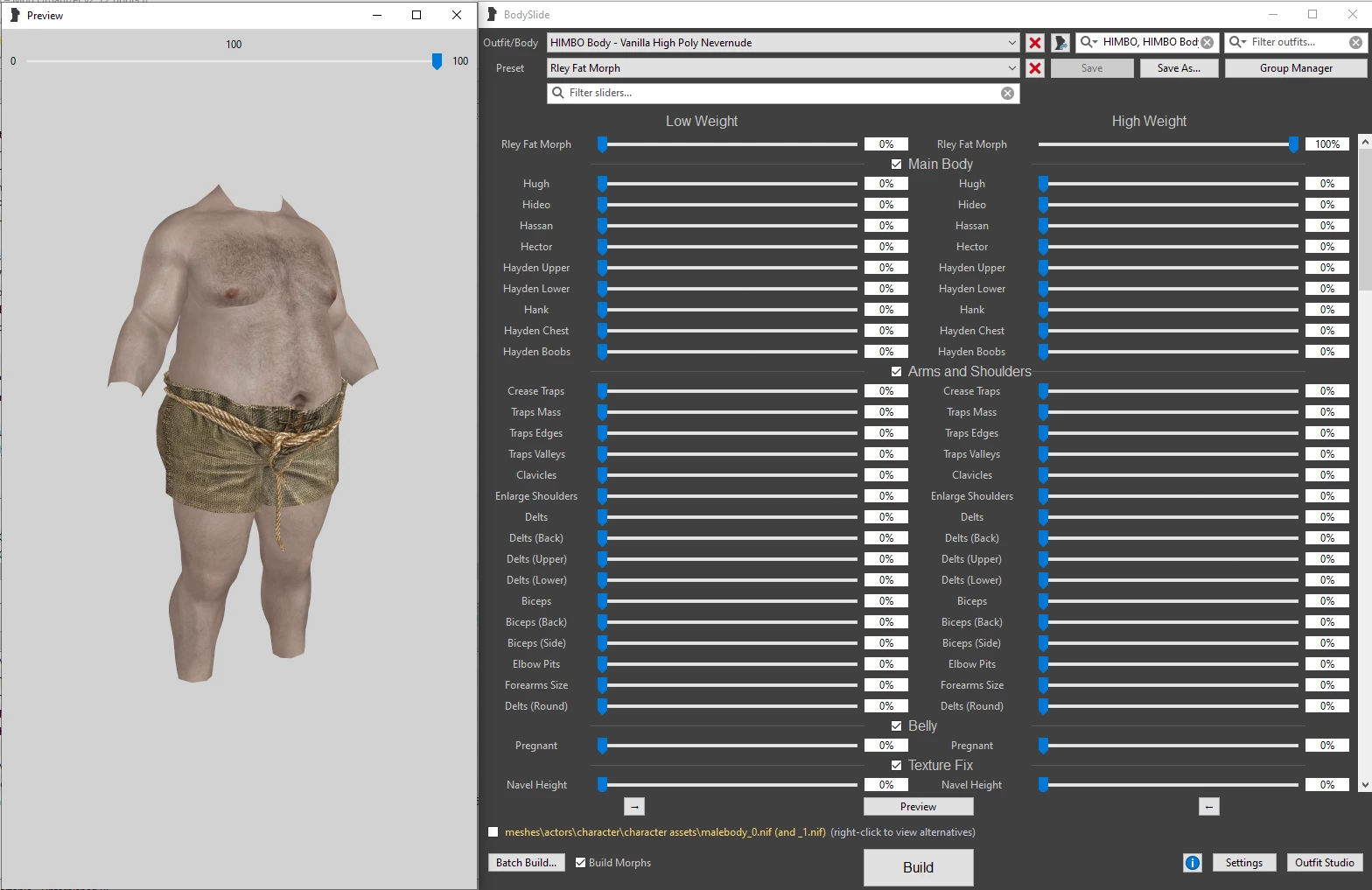Click the Preview button

pyautogui.click(x=918, y=807)
